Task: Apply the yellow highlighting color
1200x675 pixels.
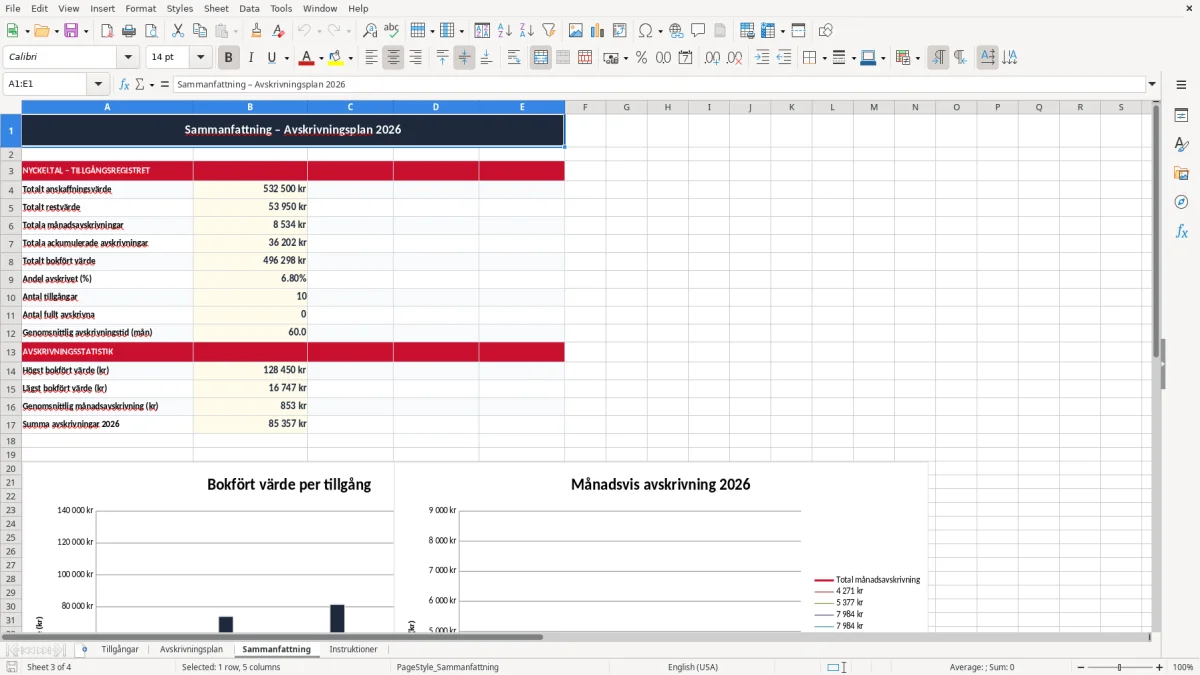Action: 336,58
